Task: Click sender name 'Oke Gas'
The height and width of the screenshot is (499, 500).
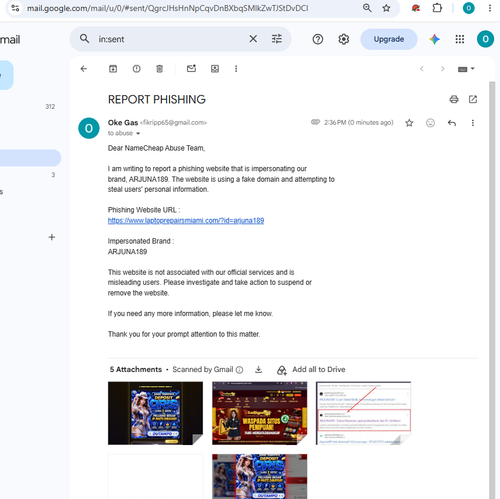Action: click(x=123, y=123)
